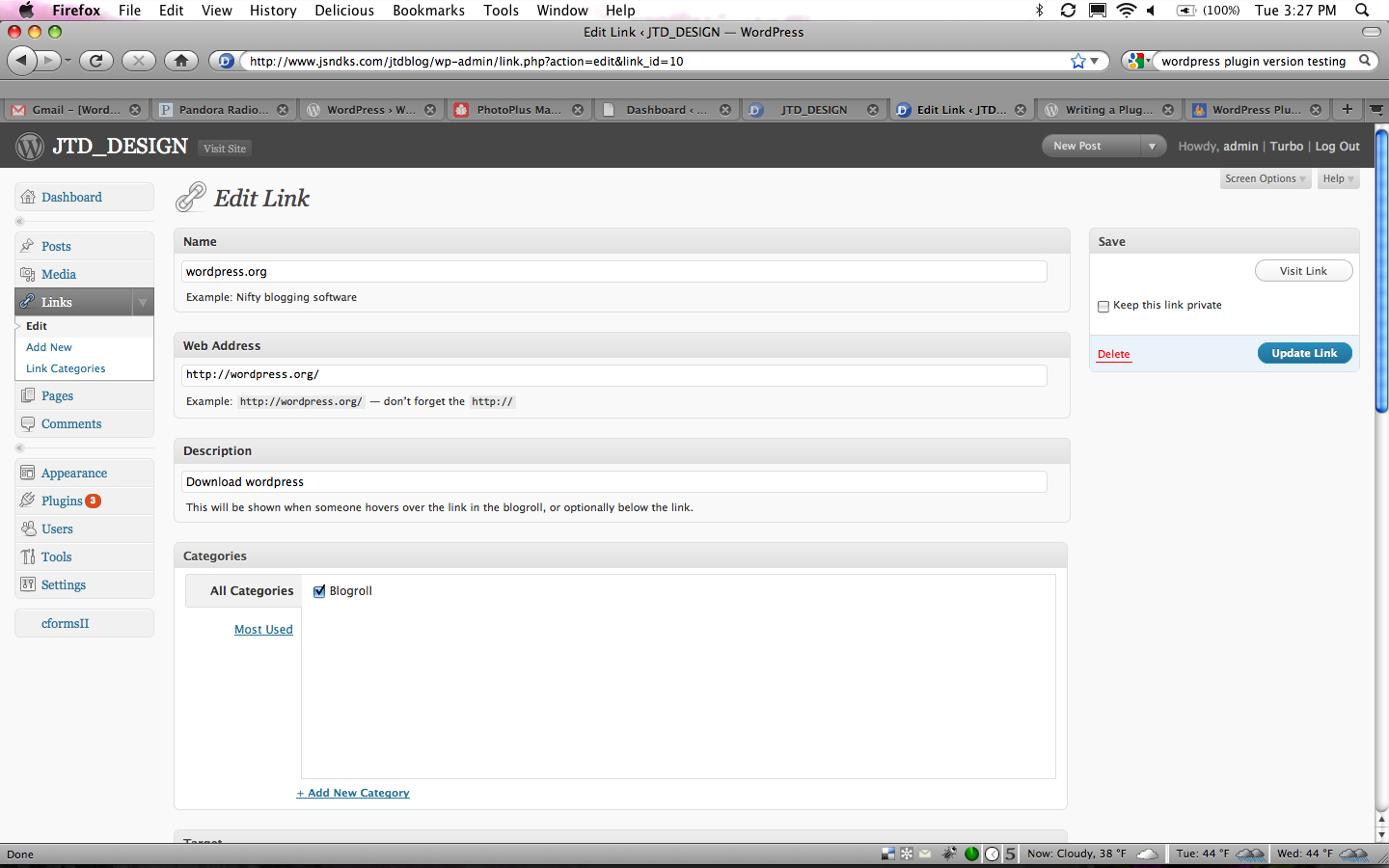Screen dimensions: 1389x868
Task: Open a new browser tab with the plus button
Action: click(1348, 109)
